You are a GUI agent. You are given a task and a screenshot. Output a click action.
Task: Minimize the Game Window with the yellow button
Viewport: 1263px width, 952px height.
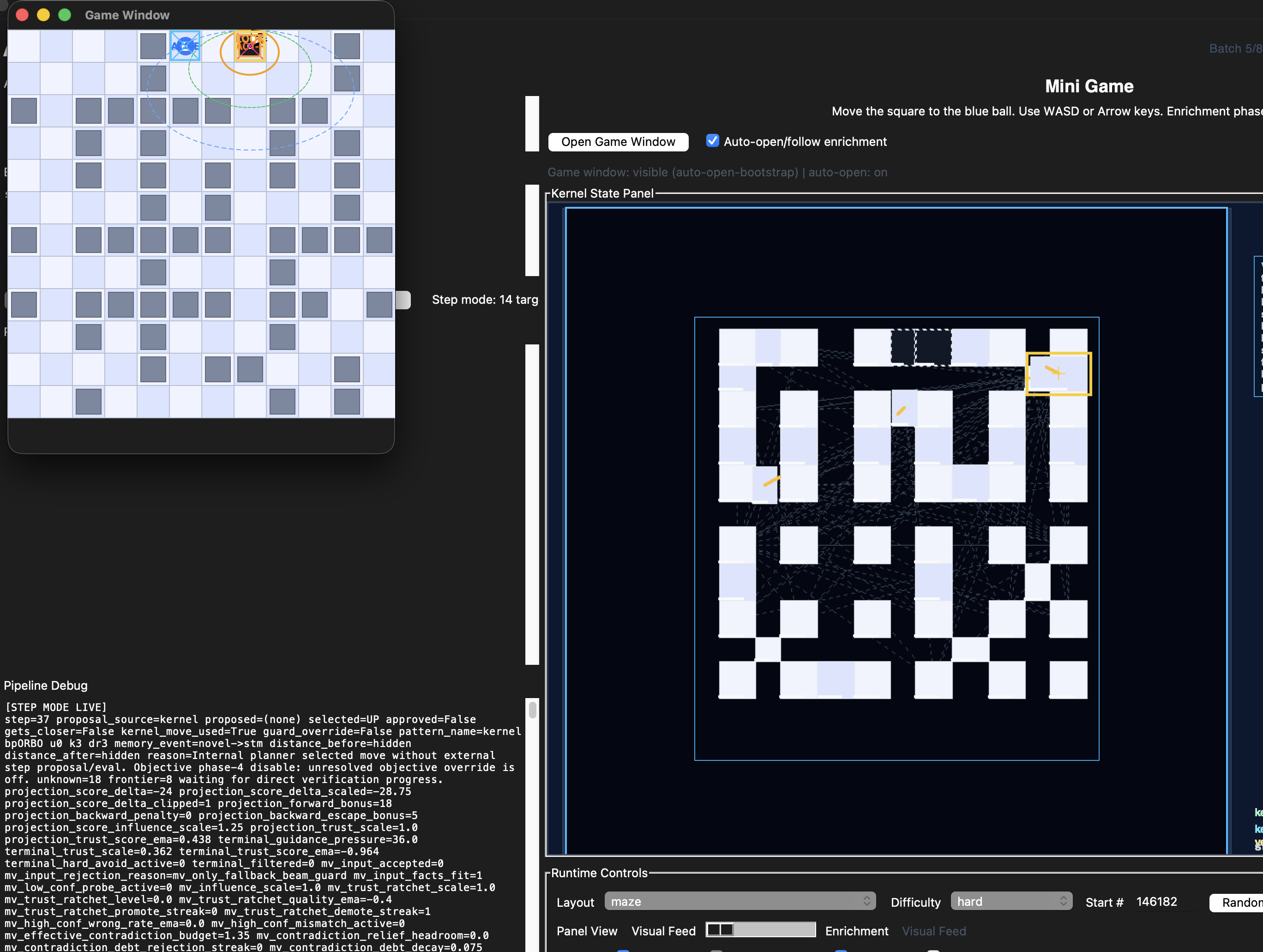[x=43, y=15]
